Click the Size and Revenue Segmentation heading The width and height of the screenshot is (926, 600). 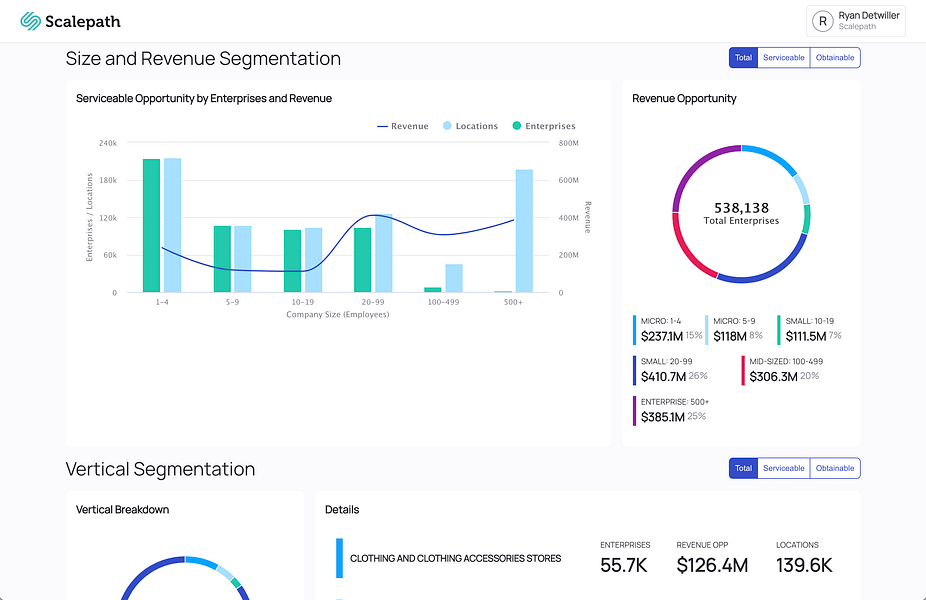point(203,58)
